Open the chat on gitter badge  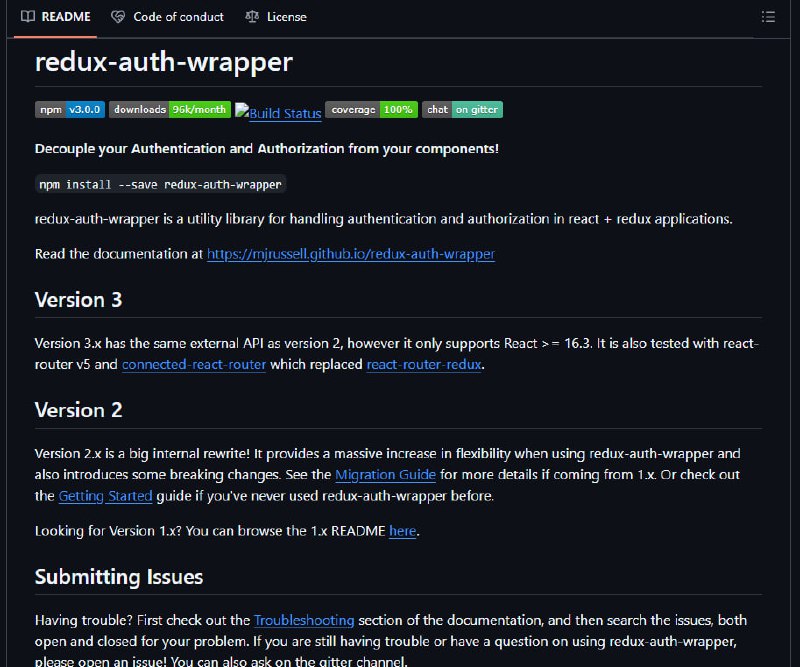point(462,109)
